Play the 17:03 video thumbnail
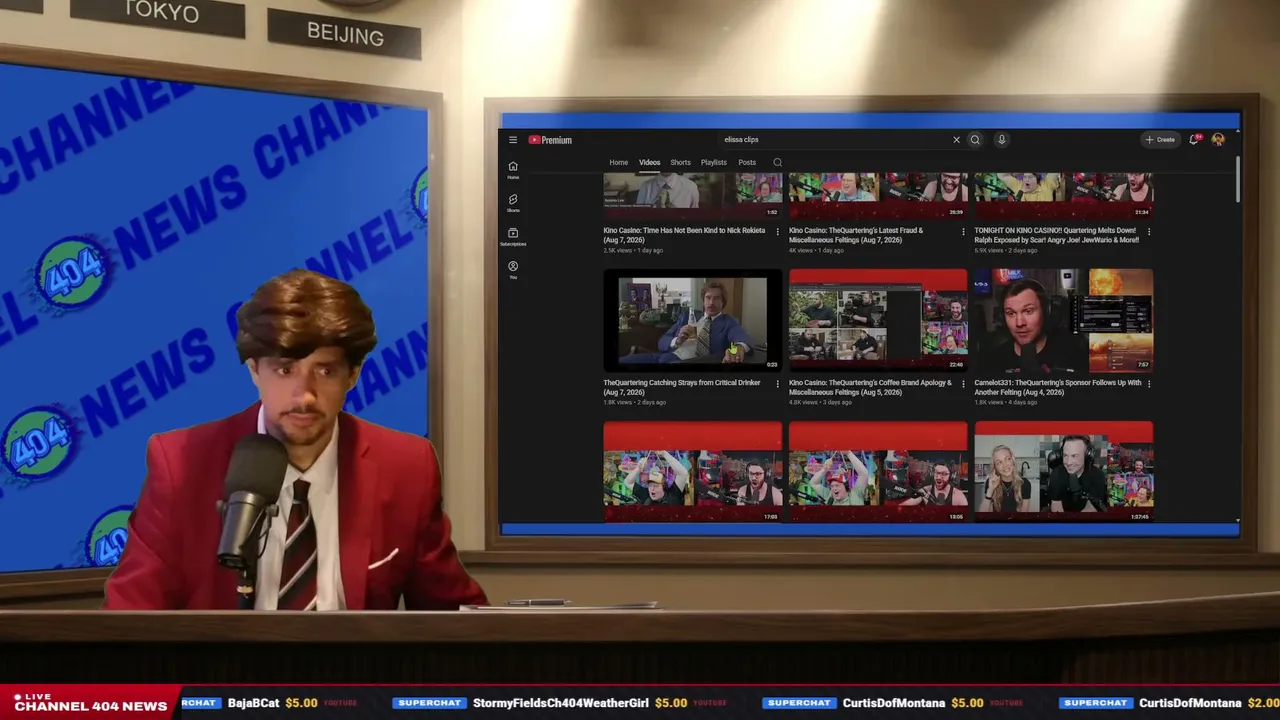This screenshot has height=720, width=1280. [x=693, y=471]
